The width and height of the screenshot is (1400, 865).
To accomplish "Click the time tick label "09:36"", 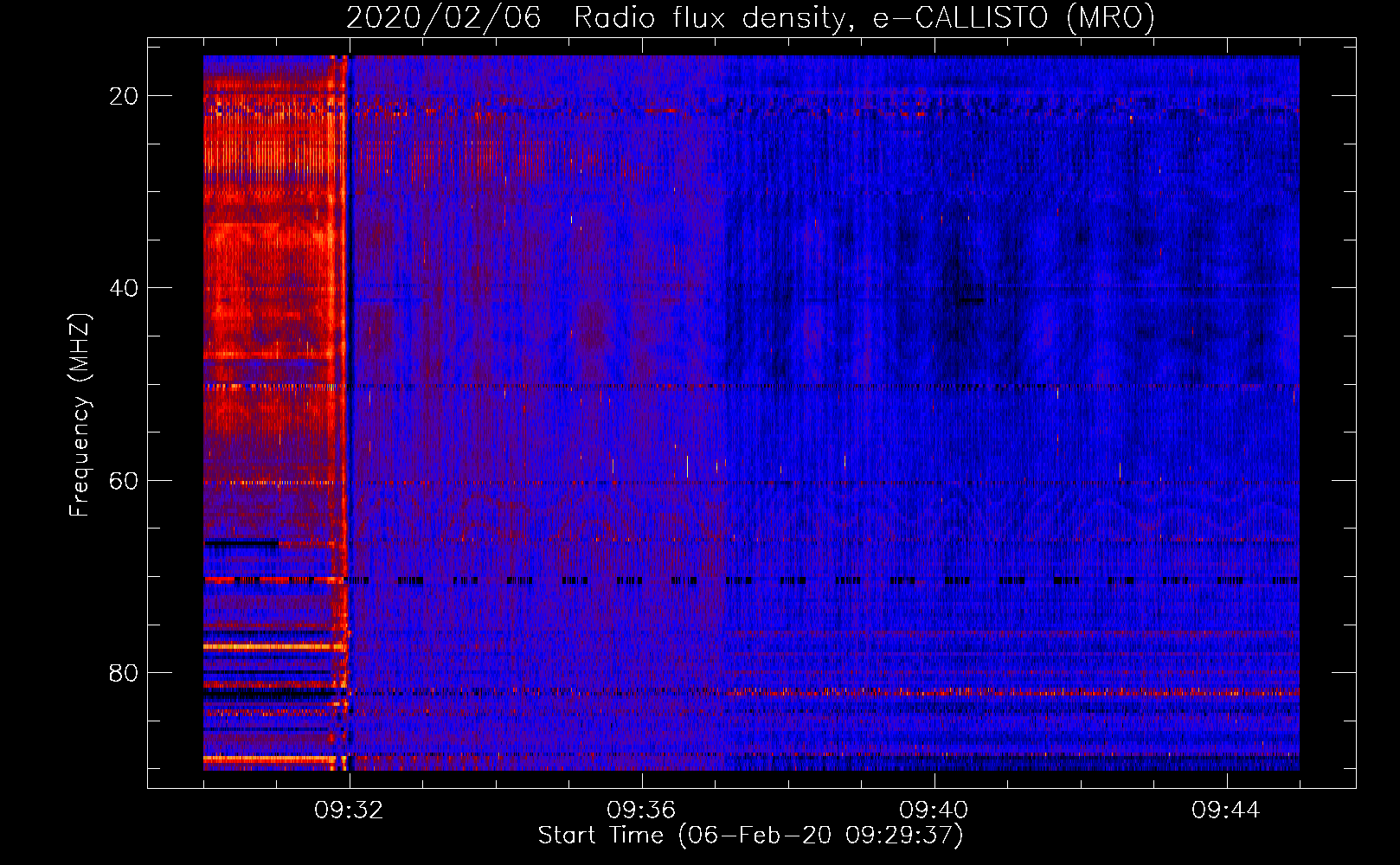I will click(x=641, y=811).
